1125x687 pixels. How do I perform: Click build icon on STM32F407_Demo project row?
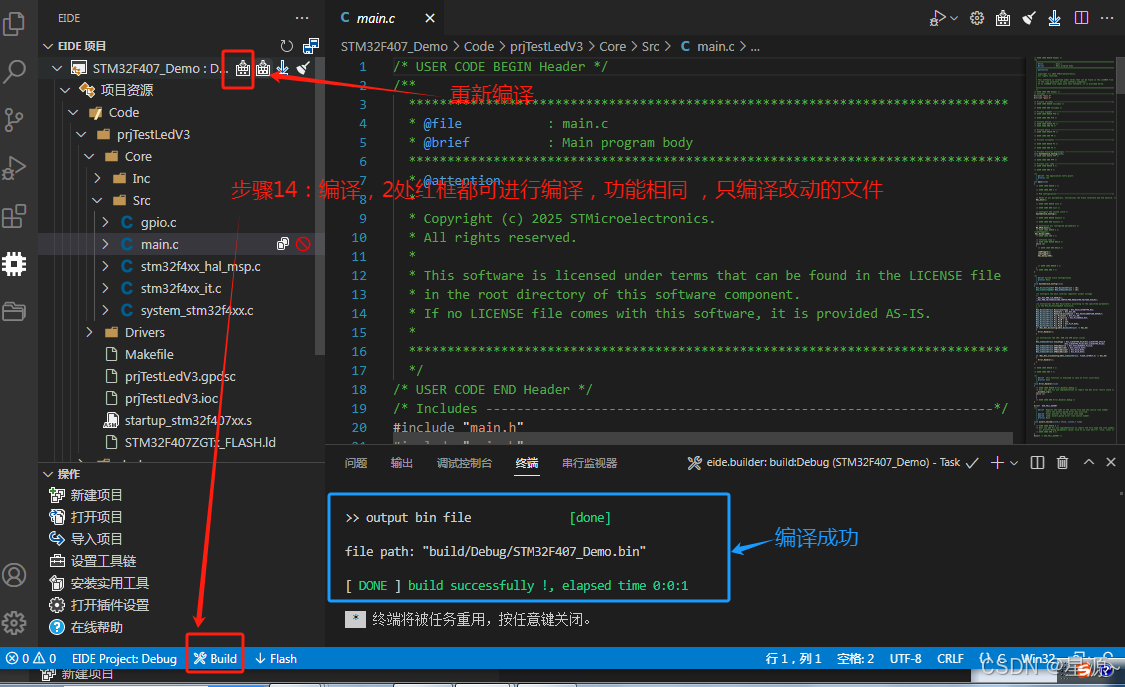point(243,68)
